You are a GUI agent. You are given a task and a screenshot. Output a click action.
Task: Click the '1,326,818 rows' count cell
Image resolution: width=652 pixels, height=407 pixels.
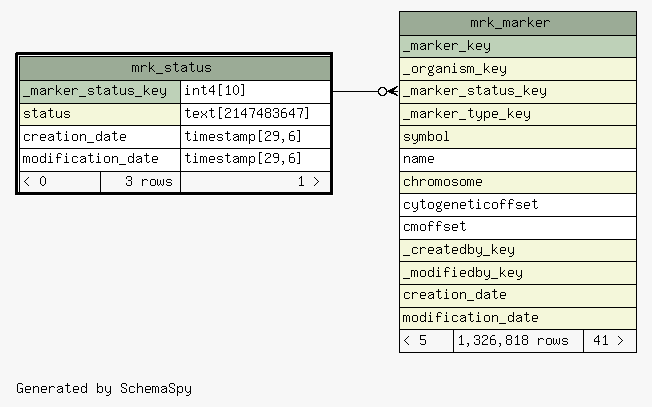click(x=518, y=341)
